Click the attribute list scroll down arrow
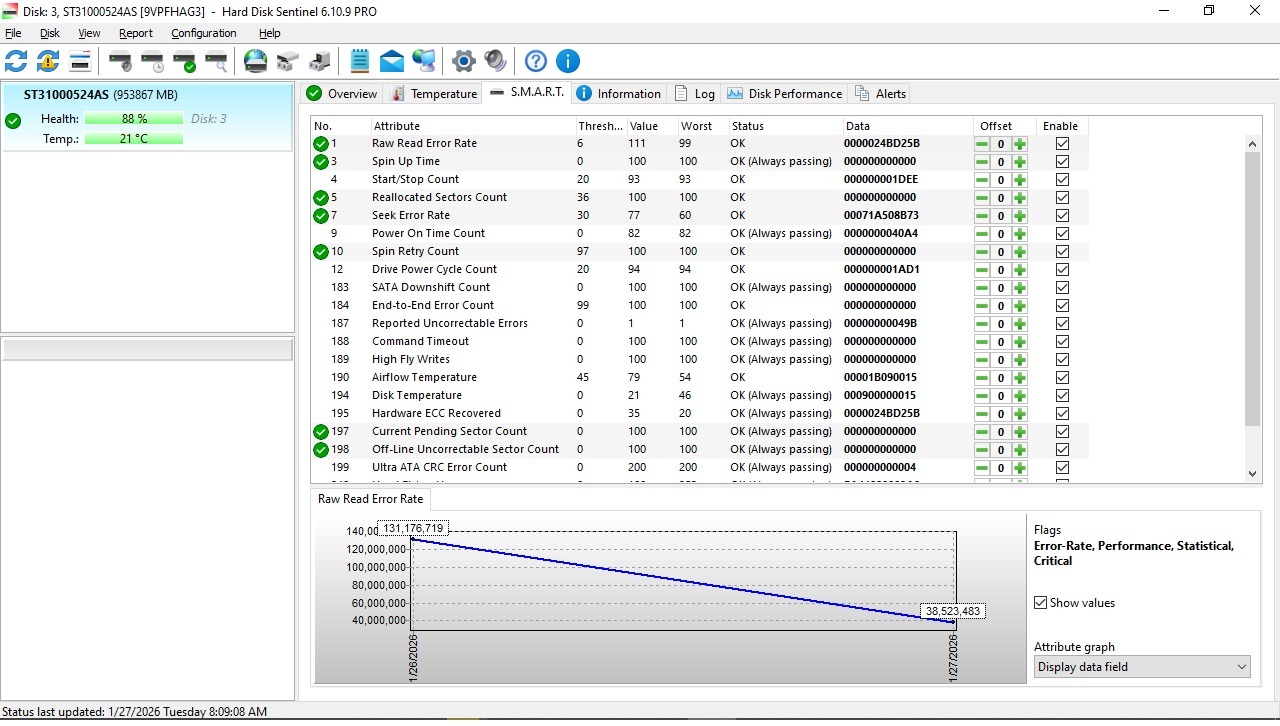Screen dimensions: 1280x726 pos(1252,474)
